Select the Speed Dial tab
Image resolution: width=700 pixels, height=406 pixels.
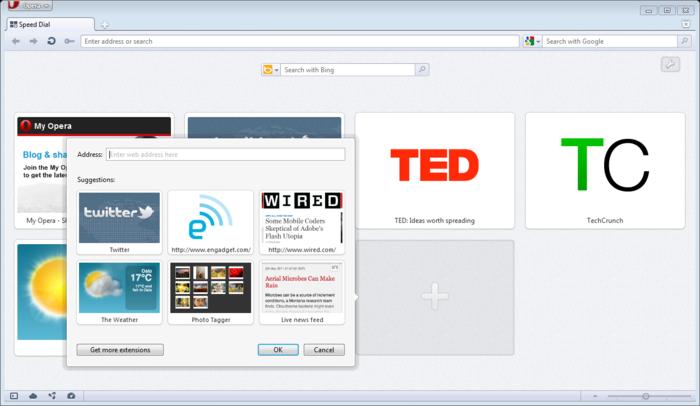(x=50, y=25)
